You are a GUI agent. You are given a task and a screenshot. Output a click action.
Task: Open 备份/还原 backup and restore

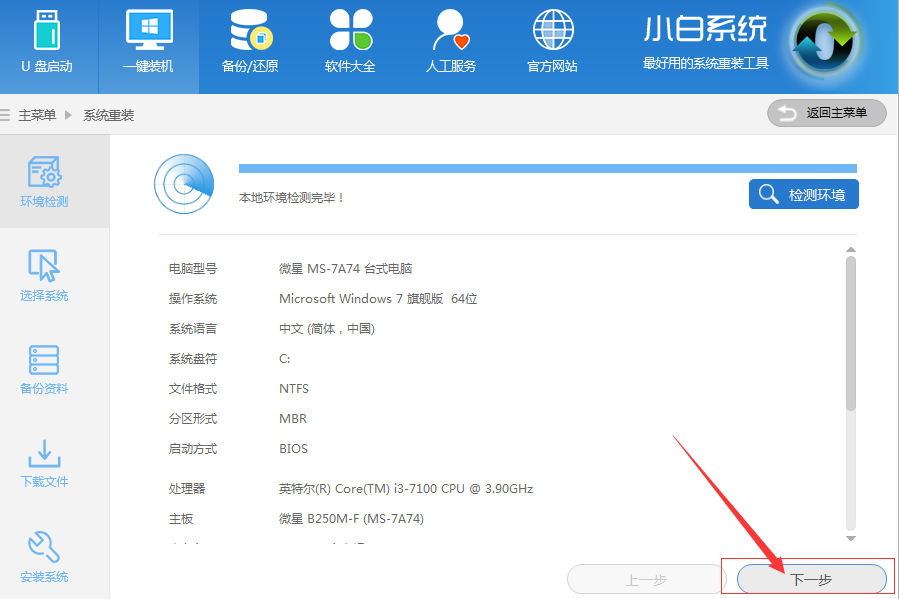click(x=250, y=43)
